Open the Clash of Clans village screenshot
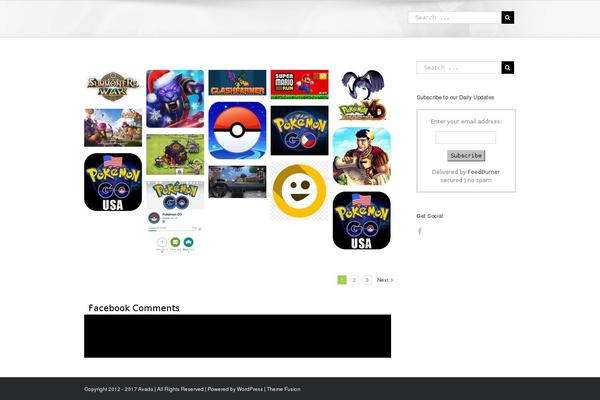The height and width of the screenshot is (400, 600). point(175,154)
